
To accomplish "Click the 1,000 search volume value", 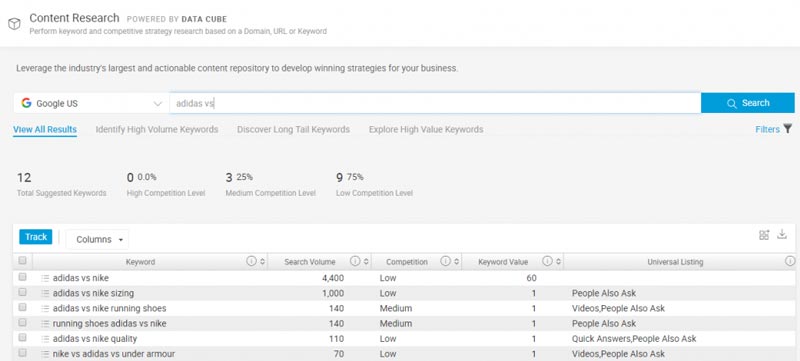I will [x=333, y=293].
